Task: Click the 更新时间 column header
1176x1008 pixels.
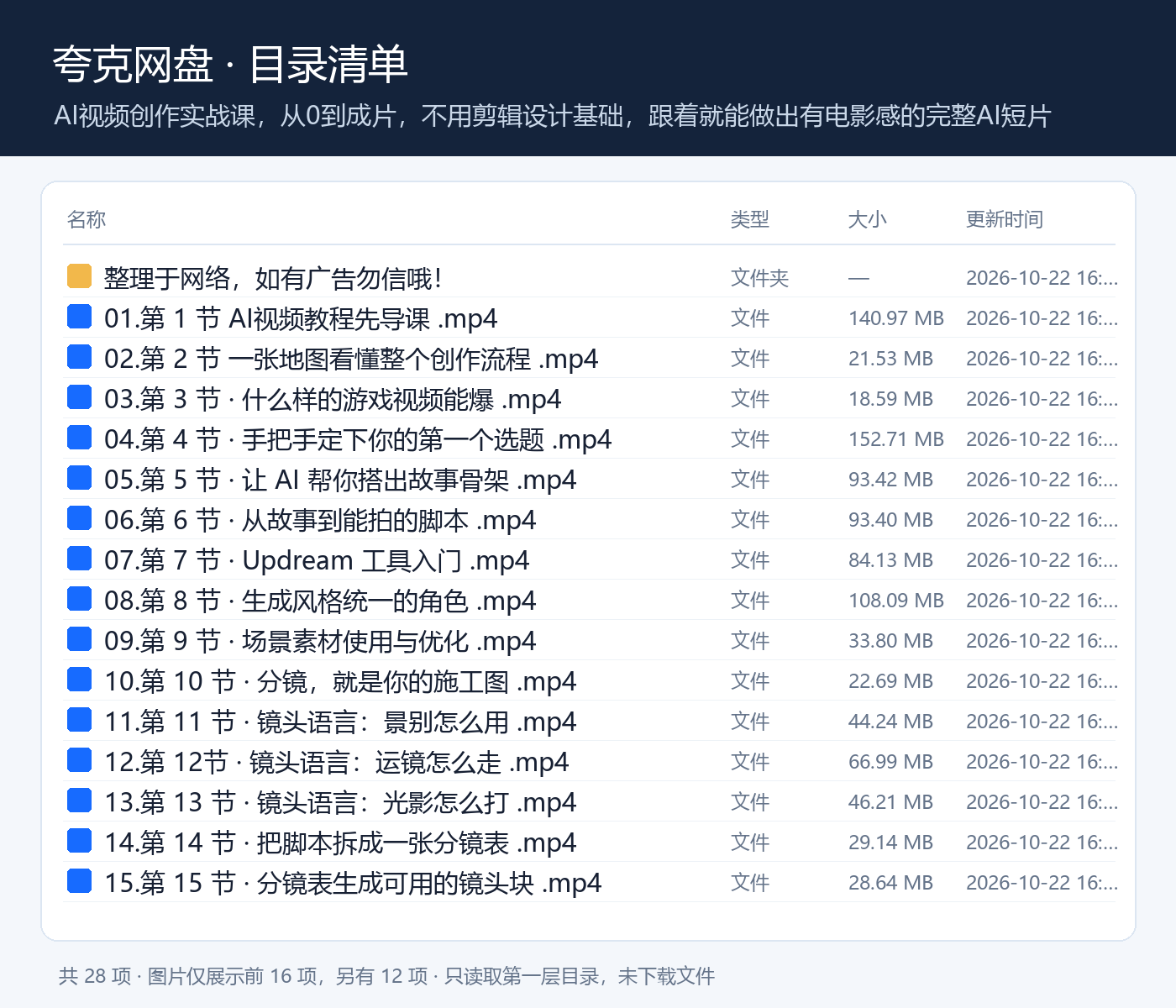Action: click(1005, 219)
